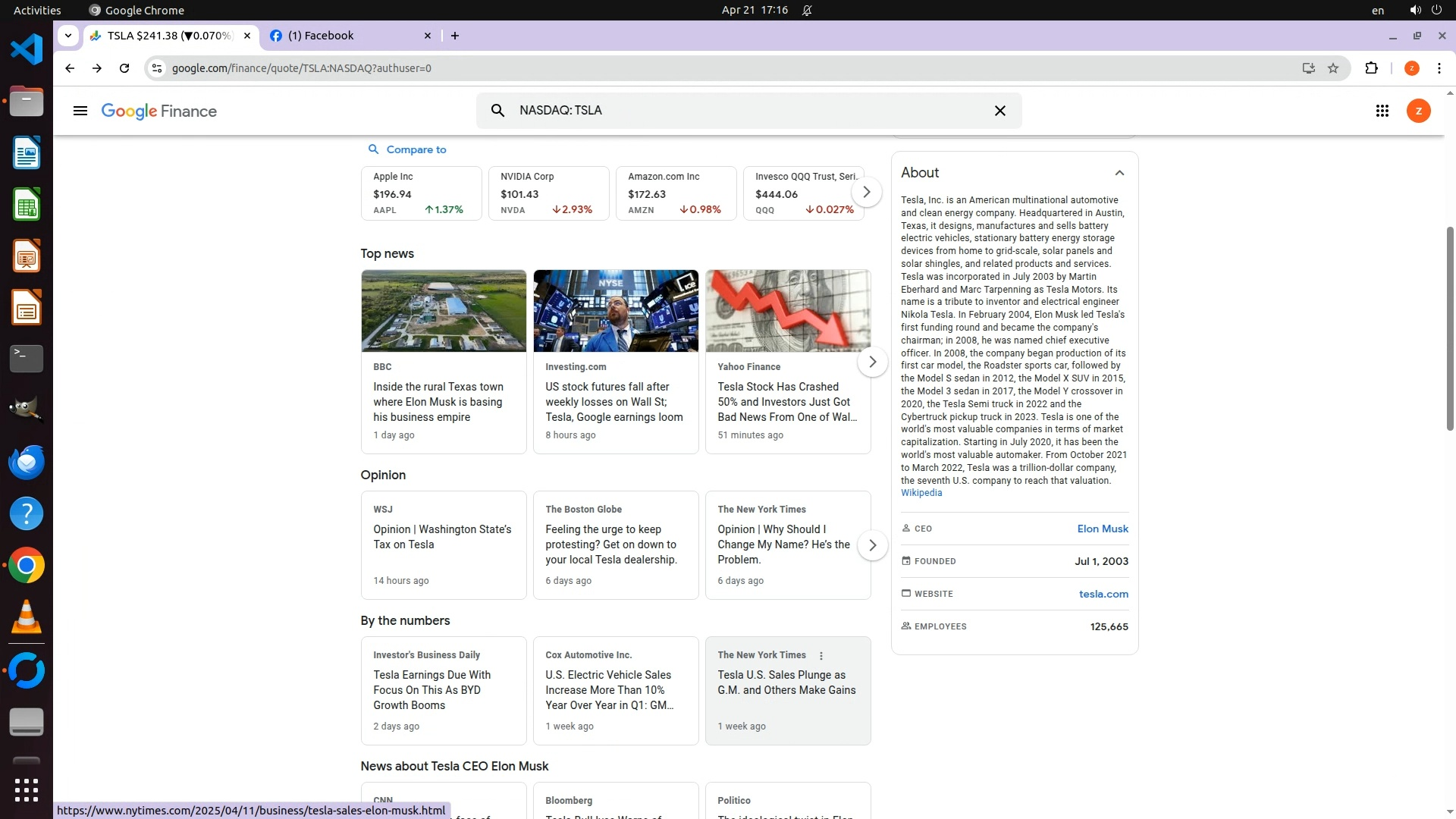Toggle the notifications bell in the top bar
This screenshot has width=1456, height=819.
point(807,11)
